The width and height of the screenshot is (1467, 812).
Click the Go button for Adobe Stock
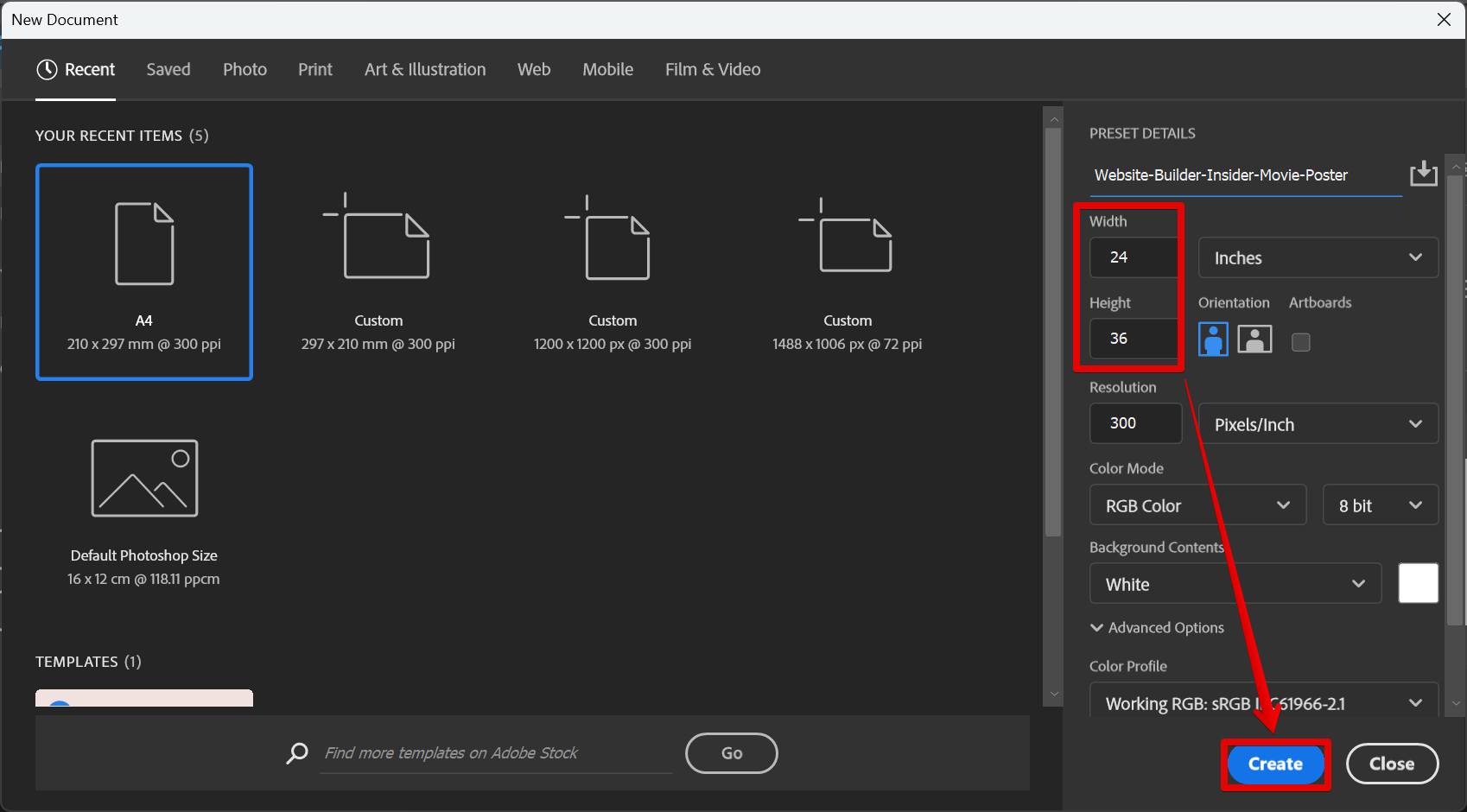[731, 753]
